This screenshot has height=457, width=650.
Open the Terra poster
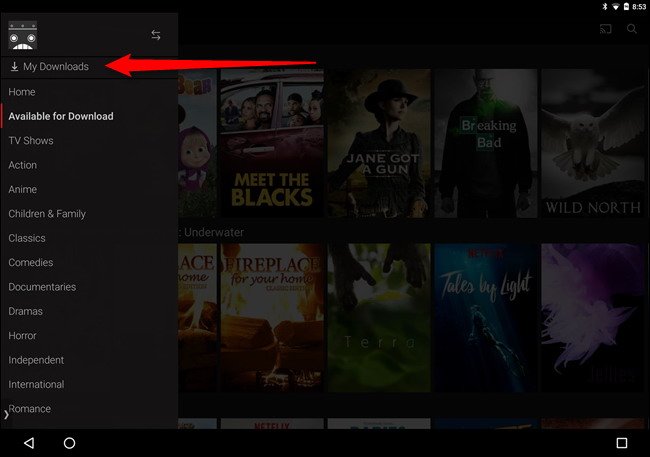click(x=379, y=318)
